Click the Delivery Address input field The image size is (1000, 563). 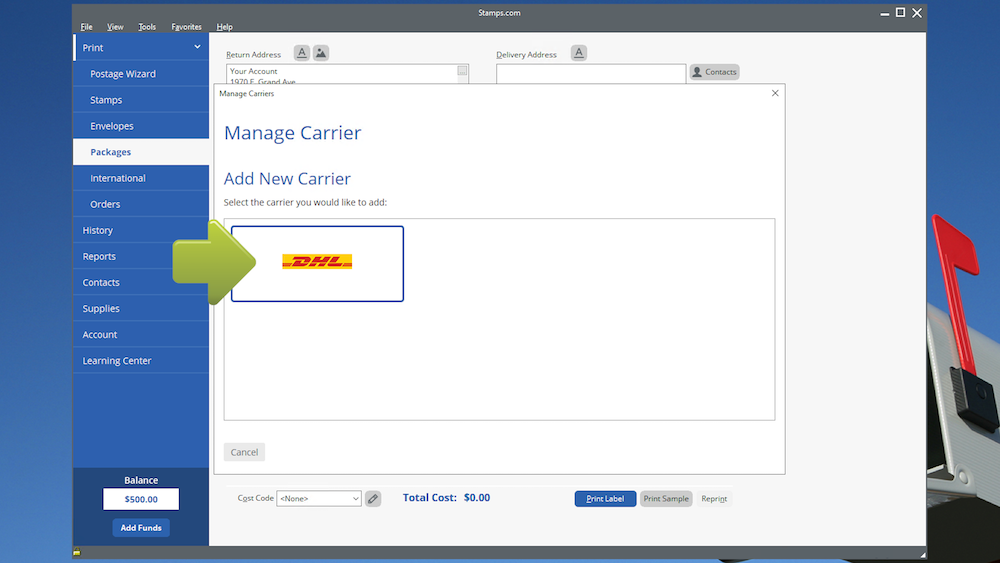click(x=590, y=73)
